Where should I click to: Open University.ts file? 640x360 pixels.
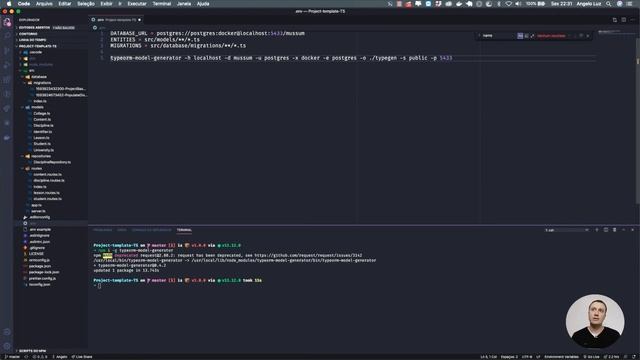coord(43,150)
